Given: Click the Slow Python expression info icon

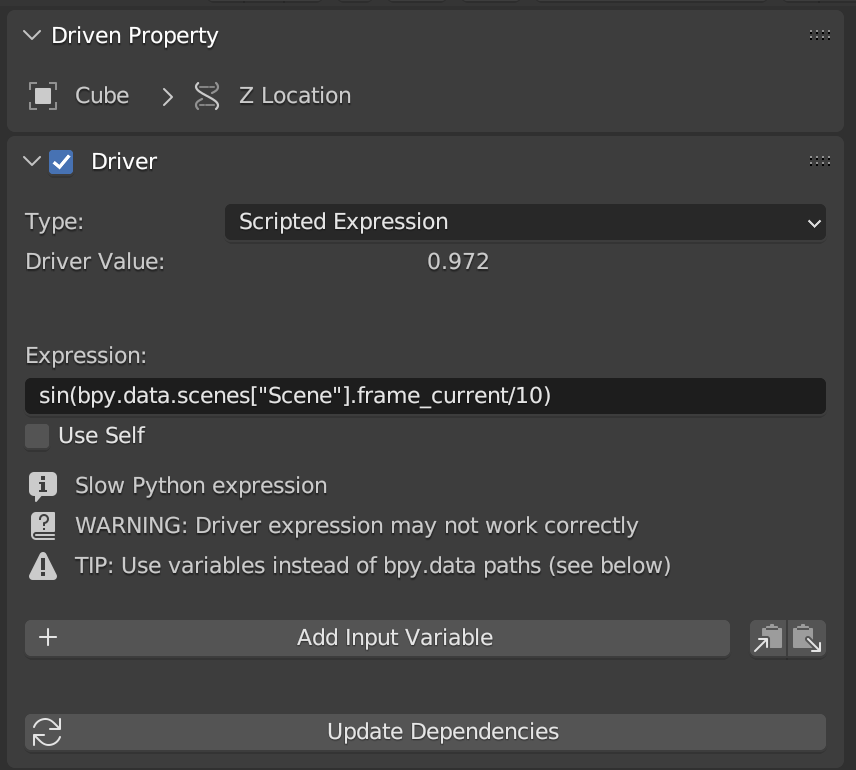Looking at the screenshot, I should [43, 486].
